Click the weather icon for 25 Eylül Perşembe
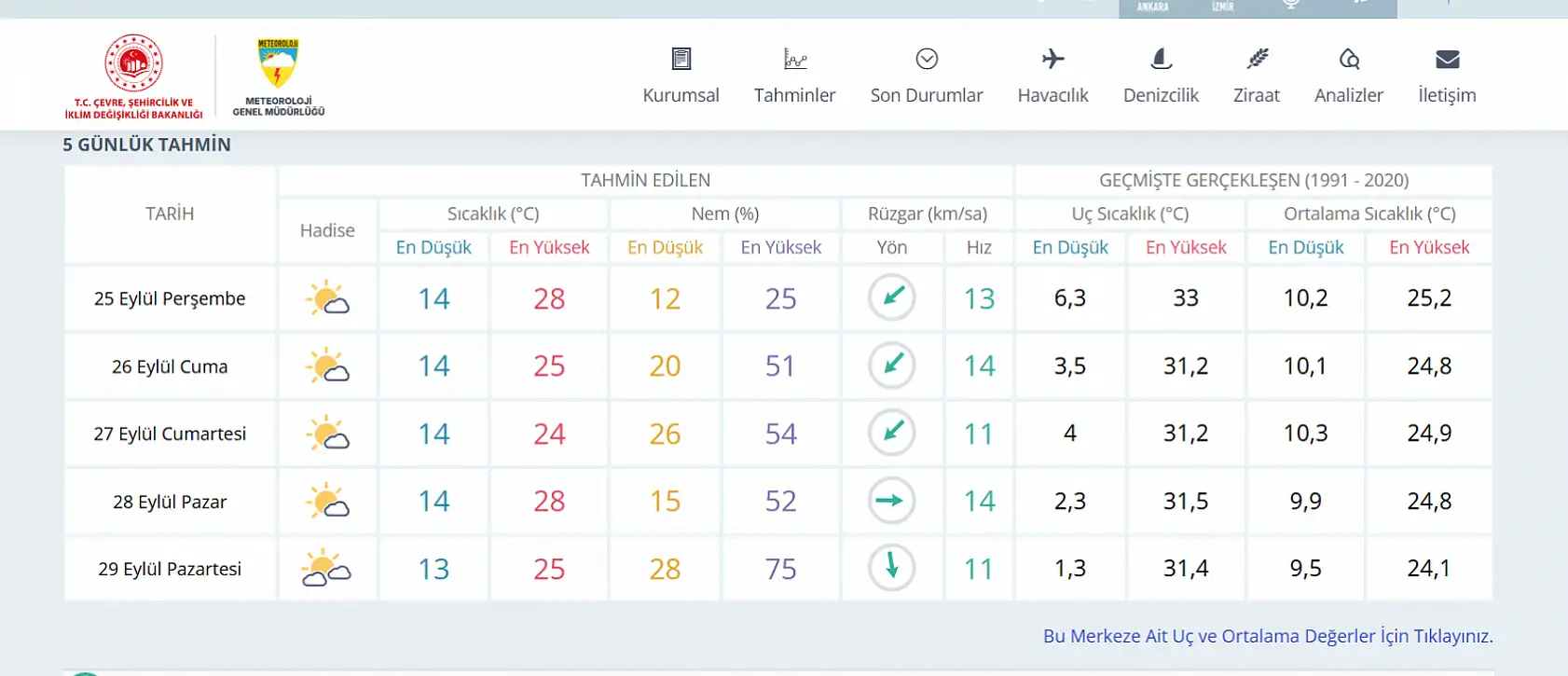Image resolution: width=1568 pixels, height=676 pixels. [327, 298]
